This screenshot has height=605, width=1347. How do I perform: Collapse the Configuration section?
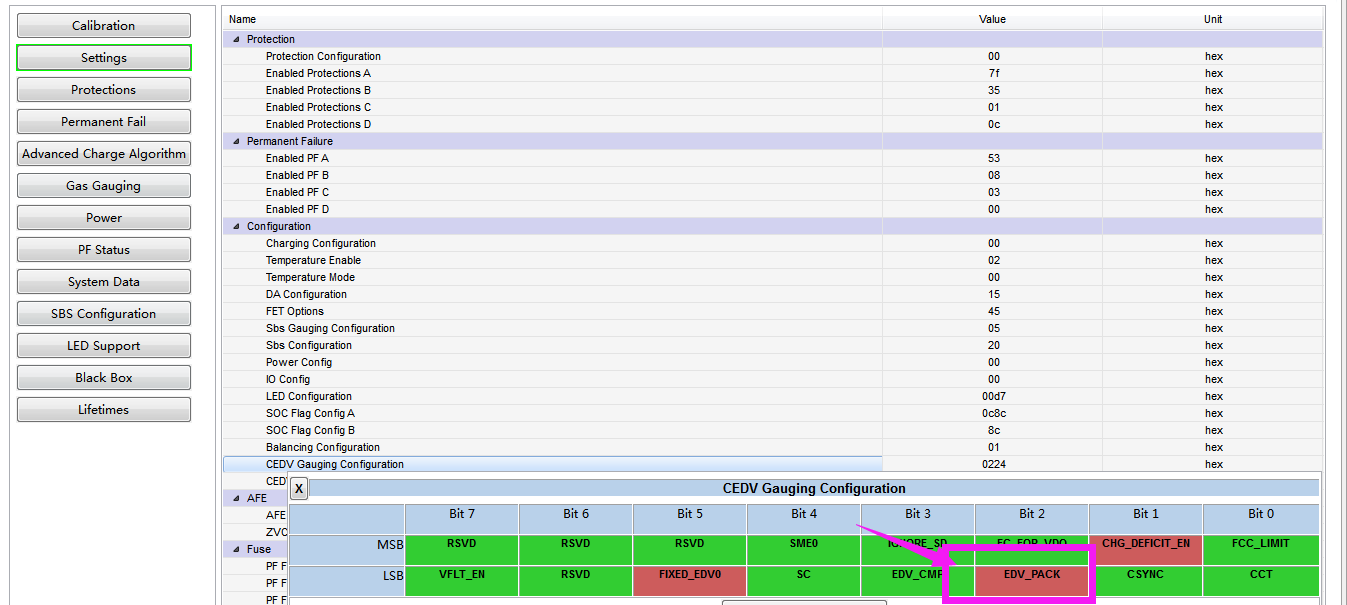click(236, 226)
